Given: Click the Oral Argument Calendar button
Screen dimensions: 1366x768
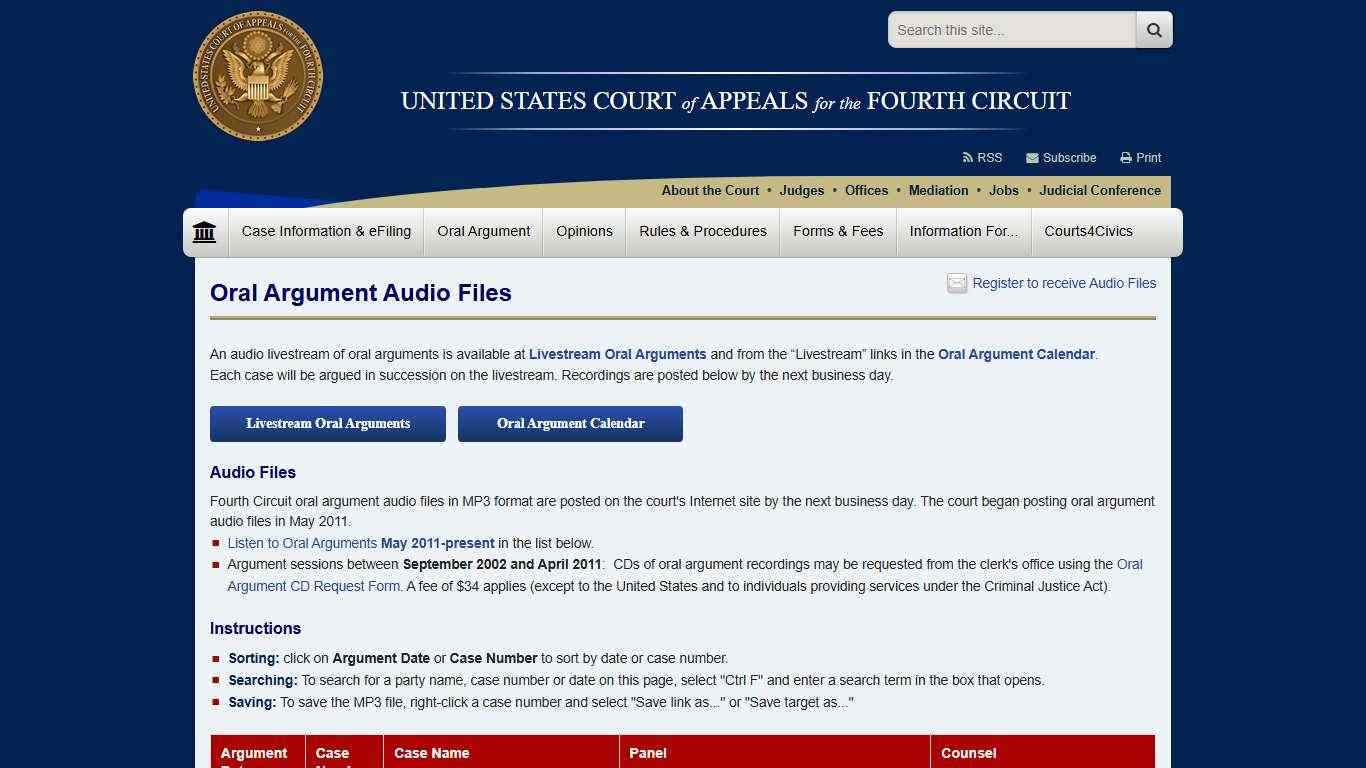Looking at the screenshot, I should click(570, 423).
